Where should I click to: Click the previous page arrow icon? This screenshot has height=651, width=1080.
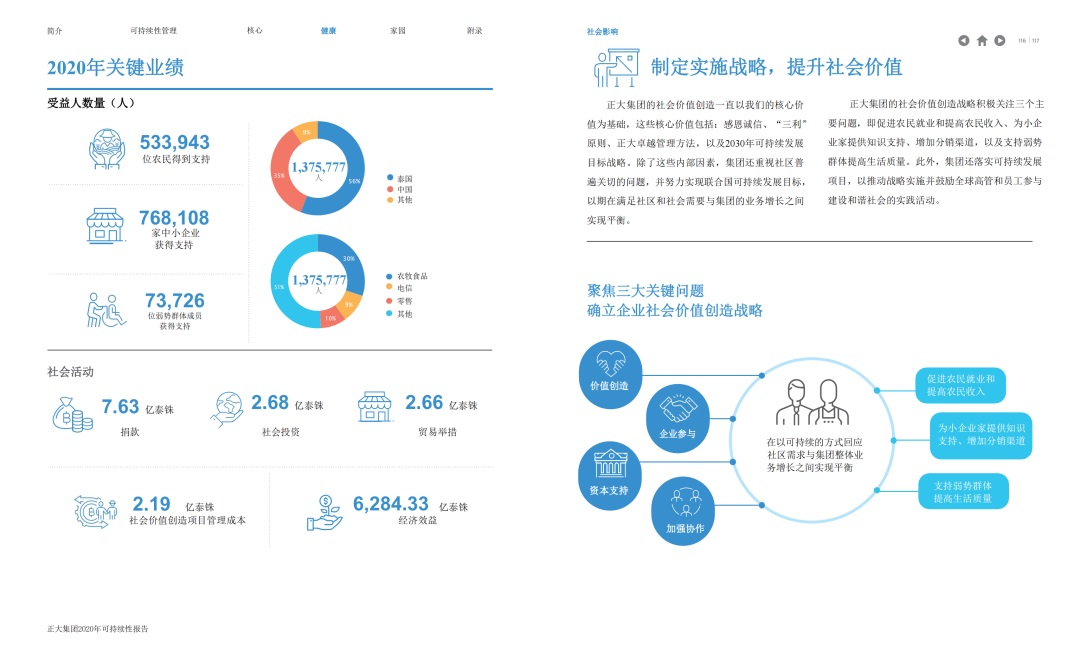pos(963,41)
